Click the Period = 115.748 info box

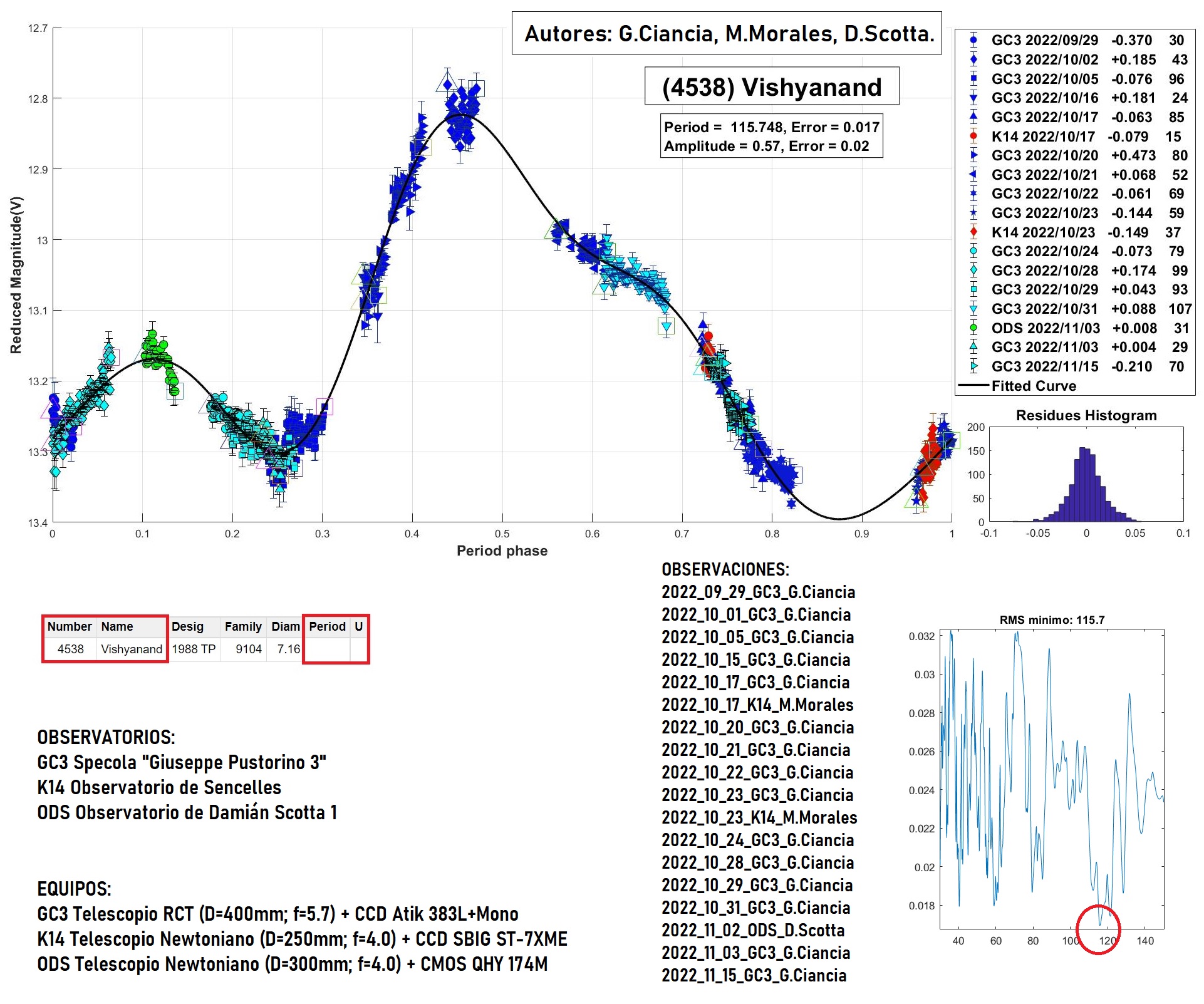pos(771,136)
